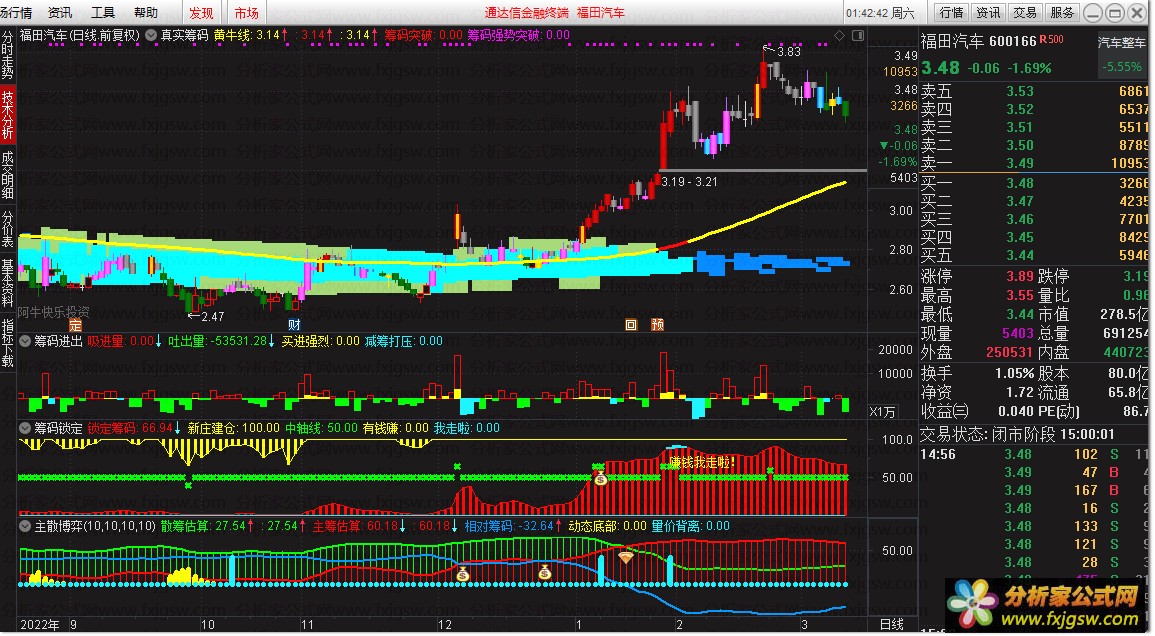
Task: Switch to the 发现 tab
Action: (x=201, y=13)
